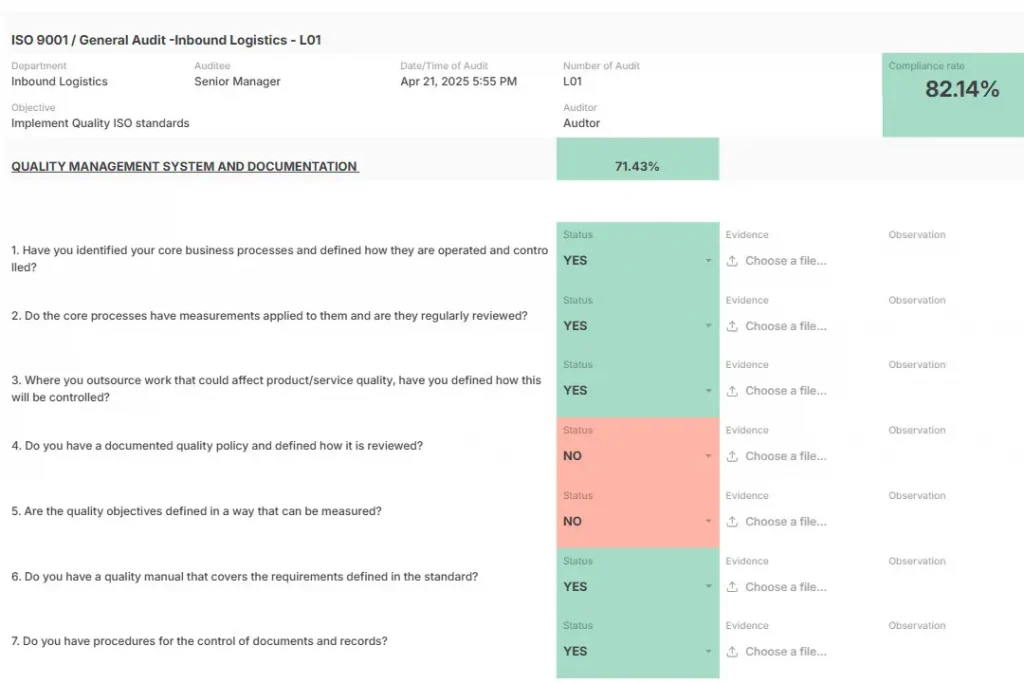This screenshot has height=683, width=1024.
Task: Click the 71.43% section score bar
Action: point(637,158)
